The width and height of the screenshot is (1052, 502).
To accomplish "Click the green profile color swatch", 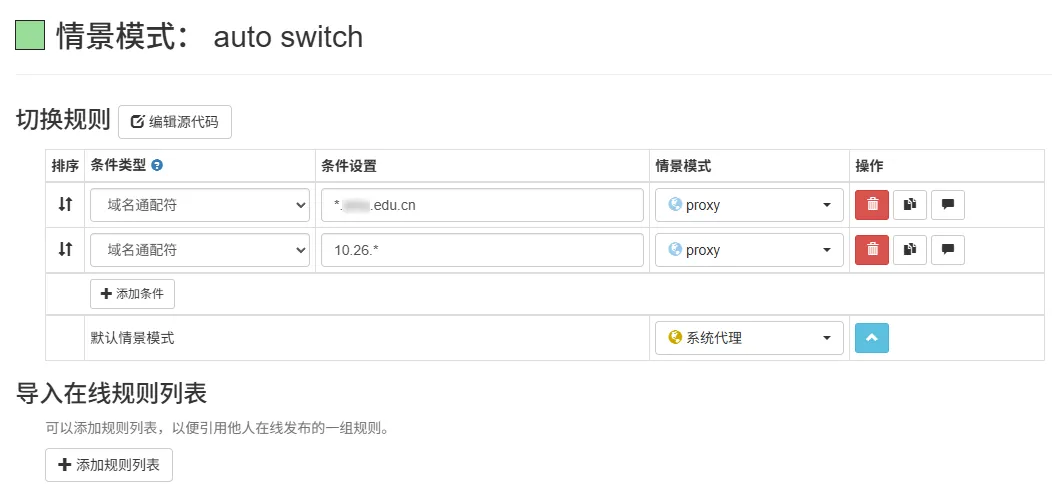I will [30, 37].
